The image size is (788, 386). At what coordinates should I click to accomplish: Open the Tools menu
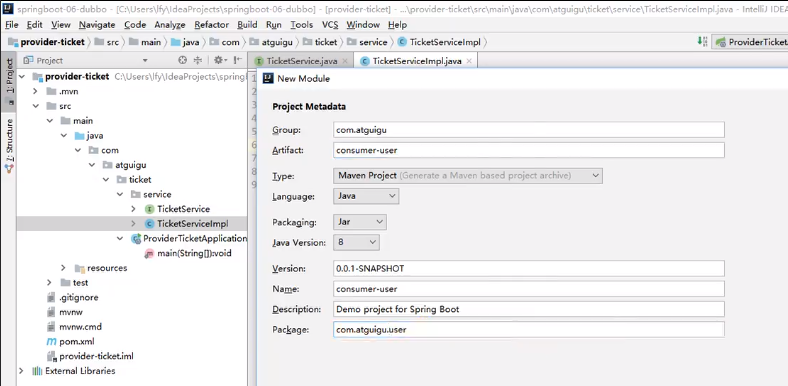tap(302, 25)
